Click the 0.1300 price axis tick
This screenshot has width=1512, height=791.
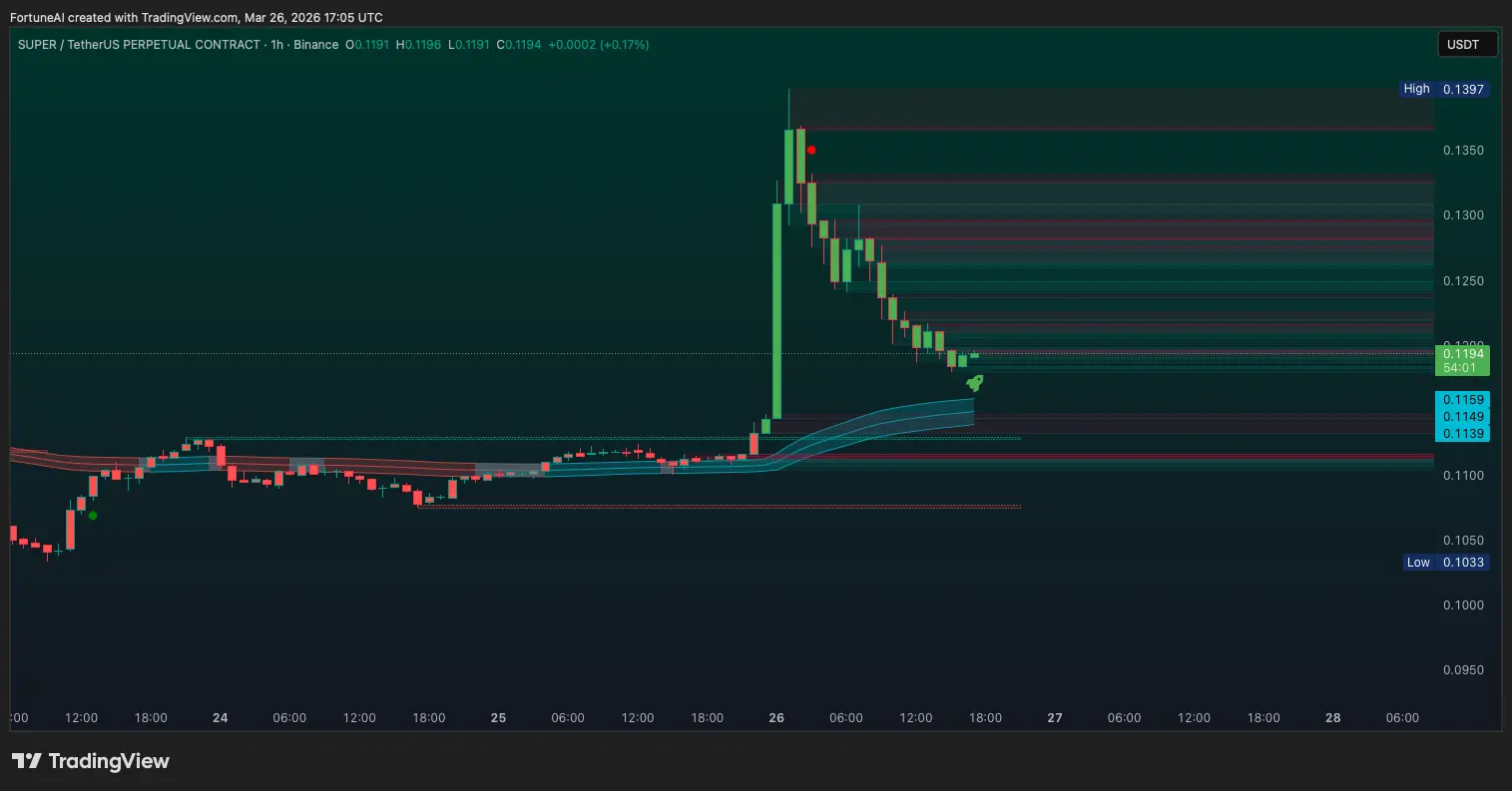(1464, 215)
